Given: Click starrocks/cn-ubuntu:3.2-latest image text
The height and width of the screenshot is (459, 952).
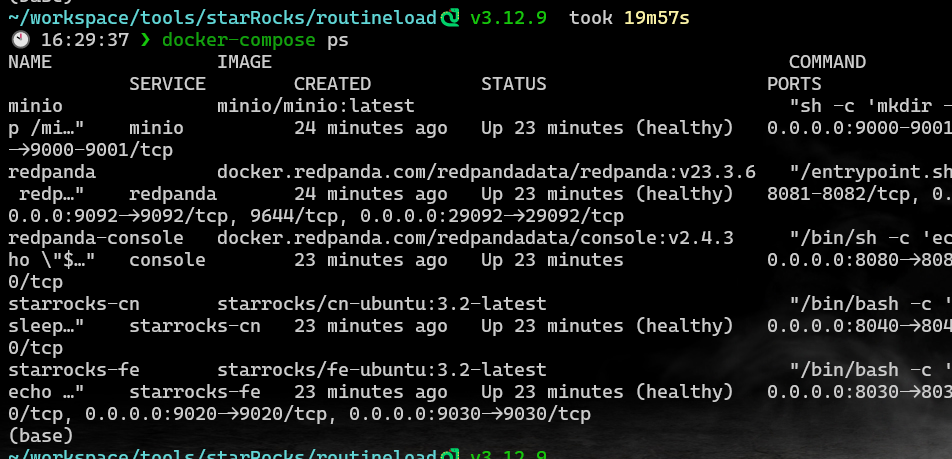Looking at the screenshot, I should tap(382, 304).
